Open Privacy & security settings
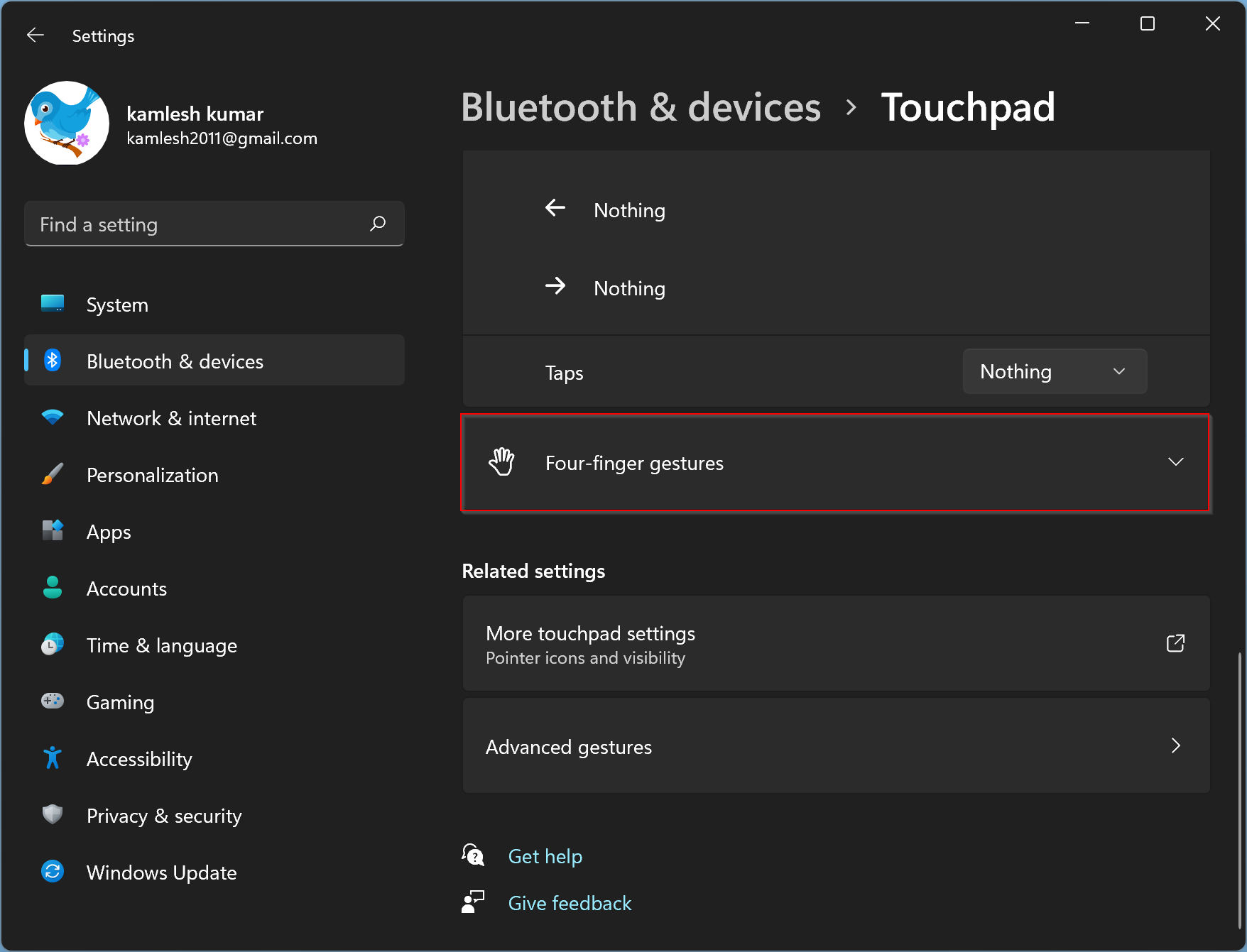The width and height of the screenshot is (1247, 952). point(214,816)
